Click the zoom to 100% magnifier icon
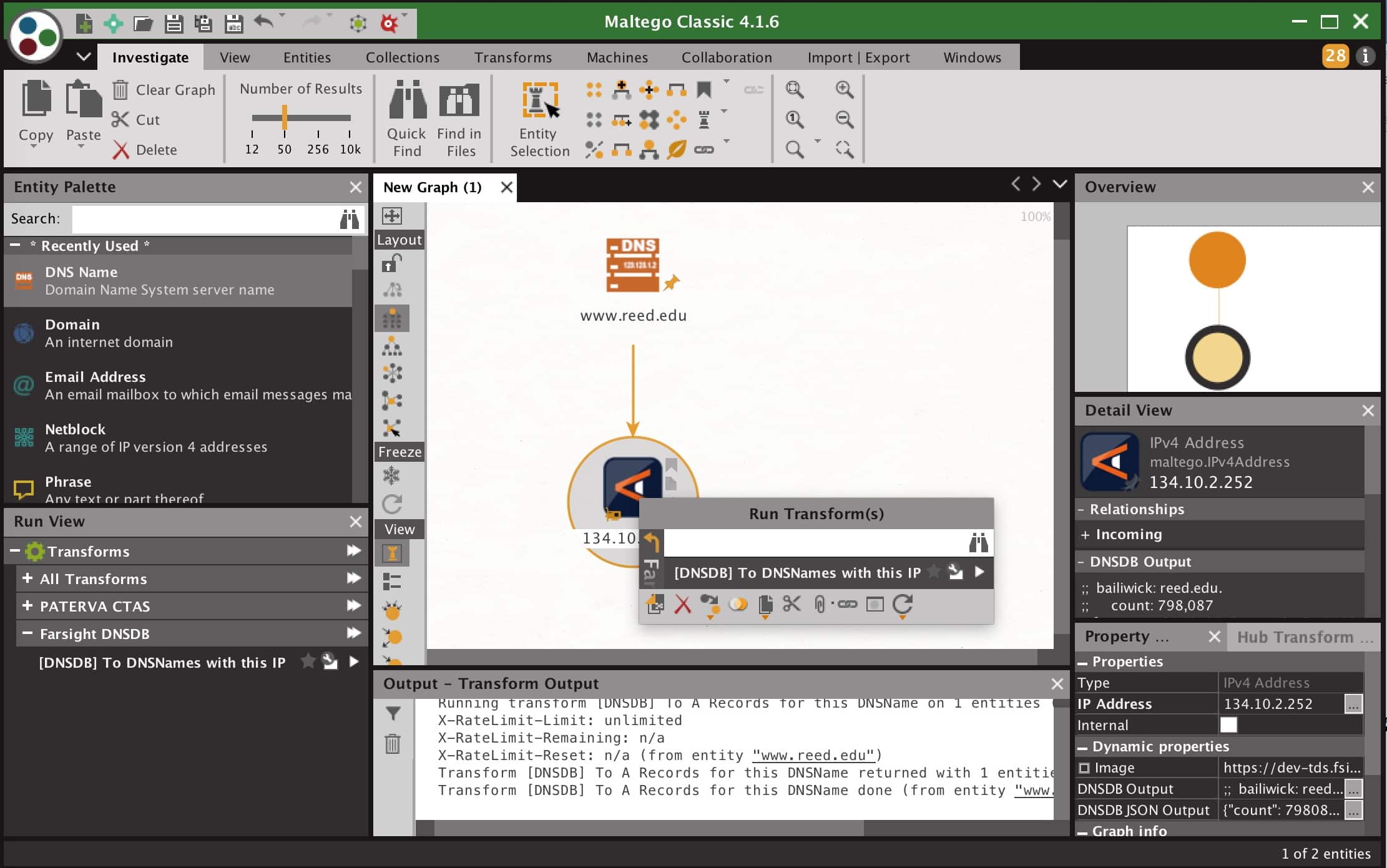Screen dimensions: 1387x868 (795, 119)
